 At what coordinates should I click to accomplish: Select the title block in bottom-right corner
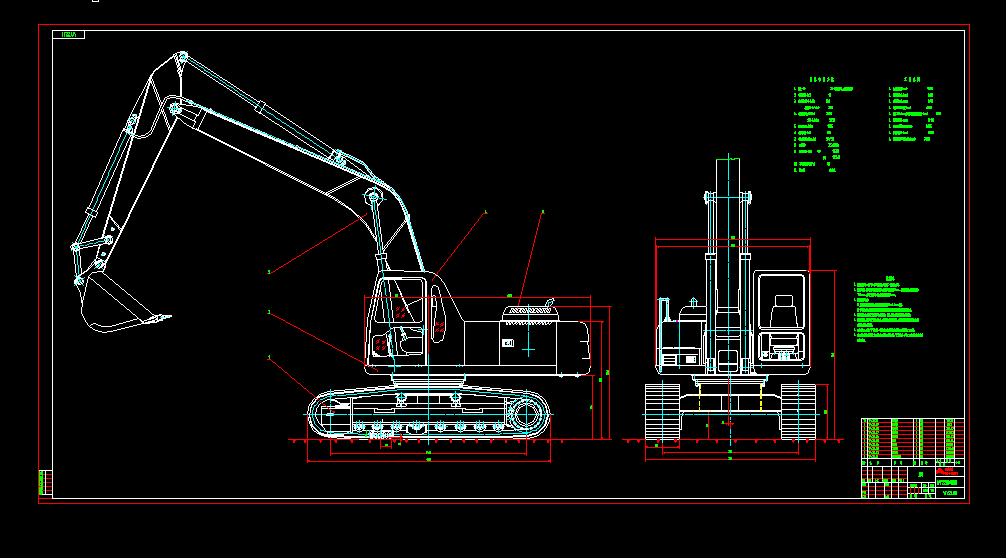[x=912, y=482]
